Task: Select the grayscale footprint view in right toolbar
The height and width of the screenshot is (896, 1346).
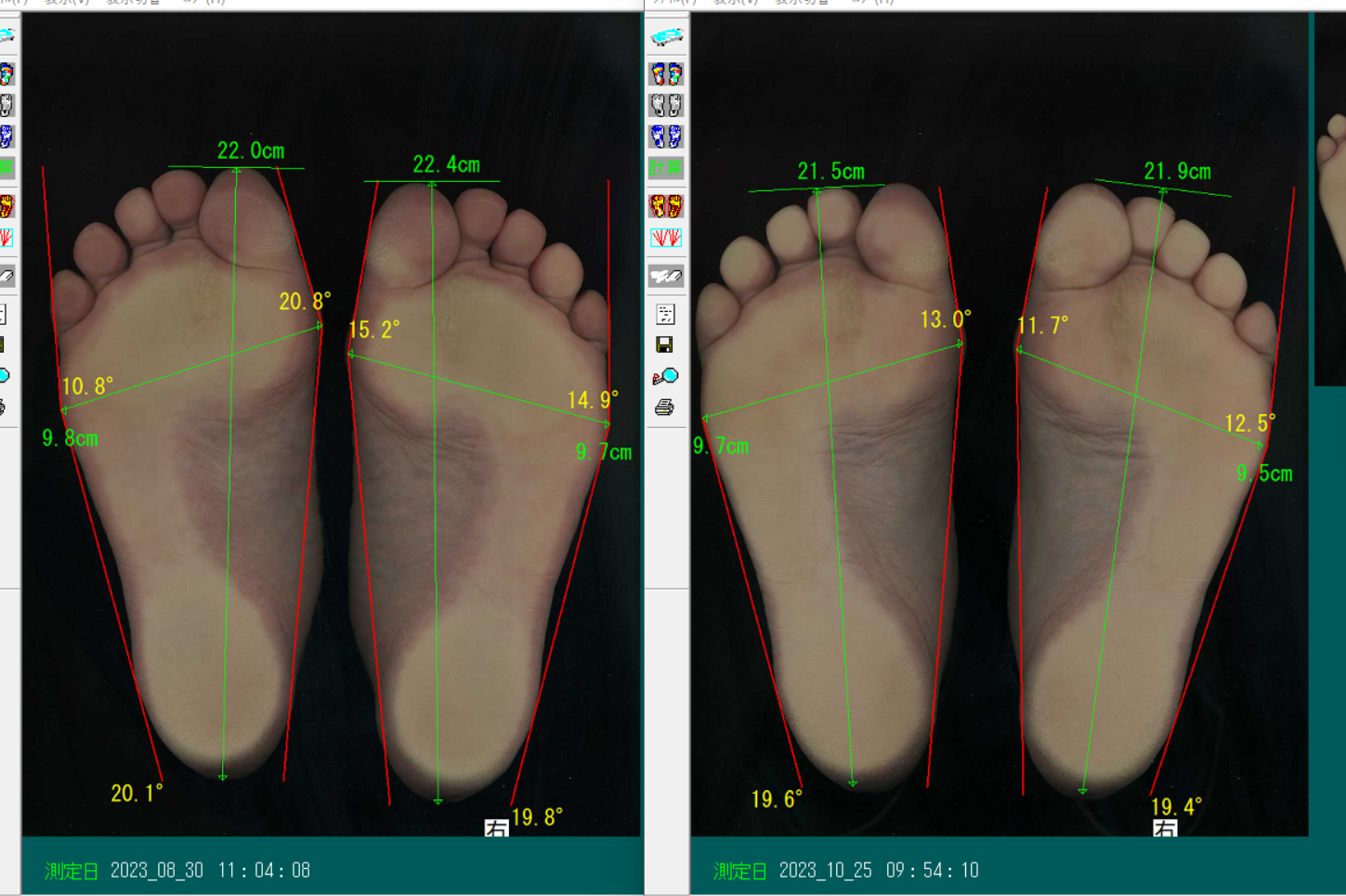Action: coord(666,105)
